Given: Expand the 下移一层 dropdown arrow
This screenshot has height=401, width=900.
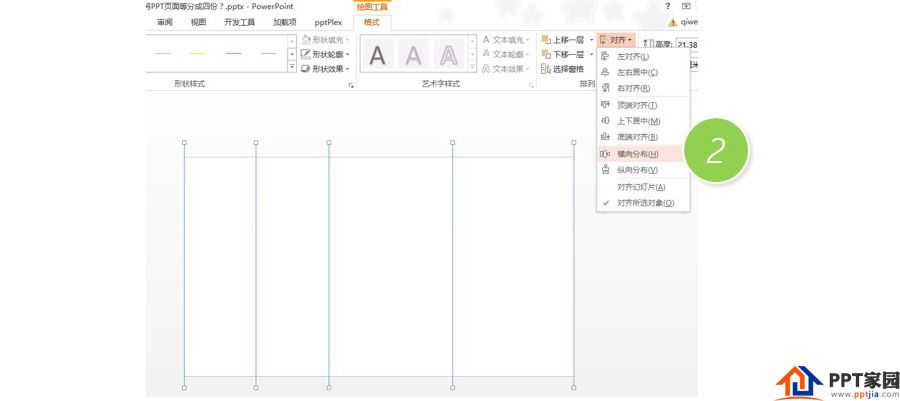Looking at the screenshot, I should pyautogui.click(x=591, y=54).
